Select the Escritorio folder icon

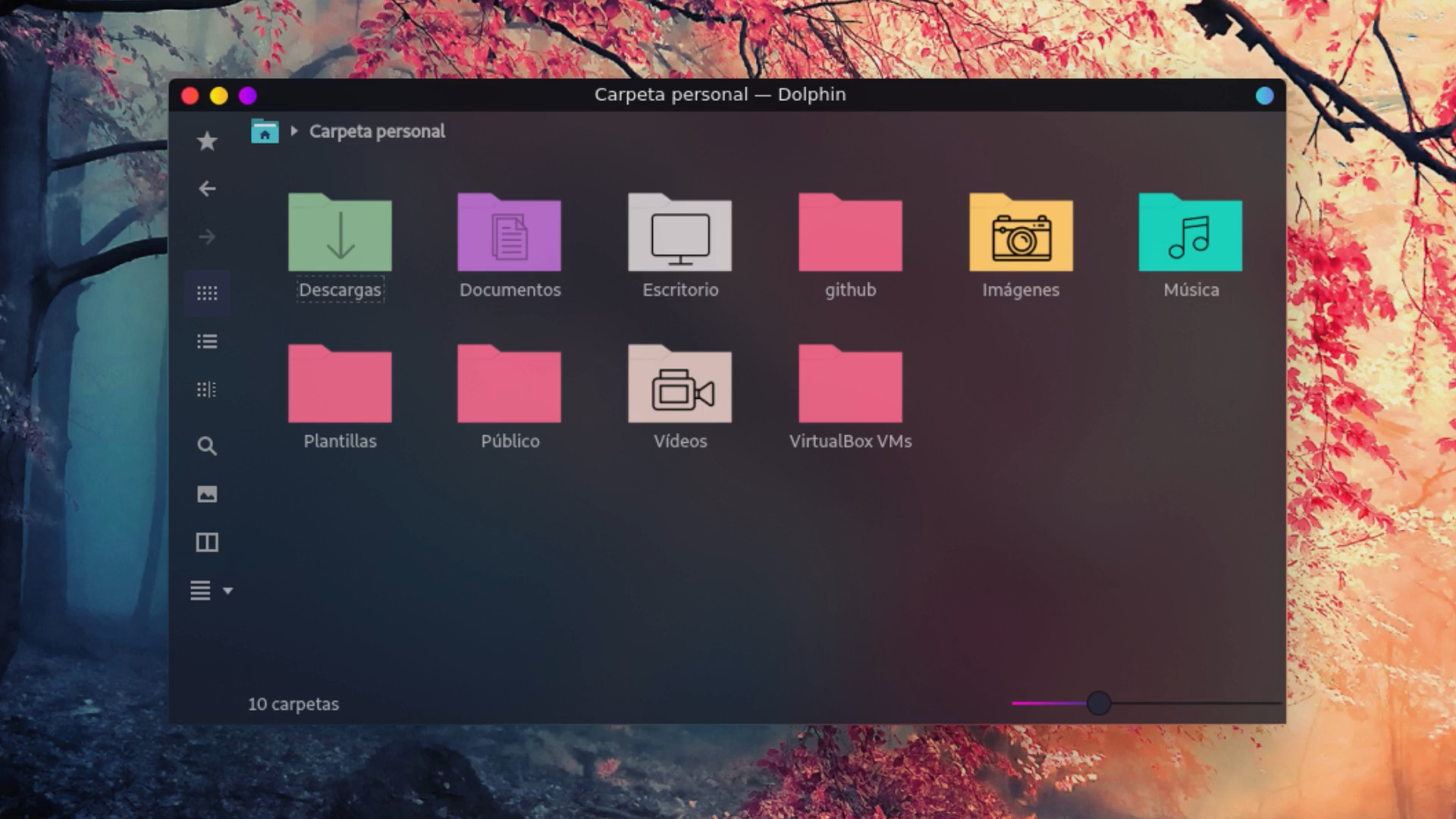680,232
